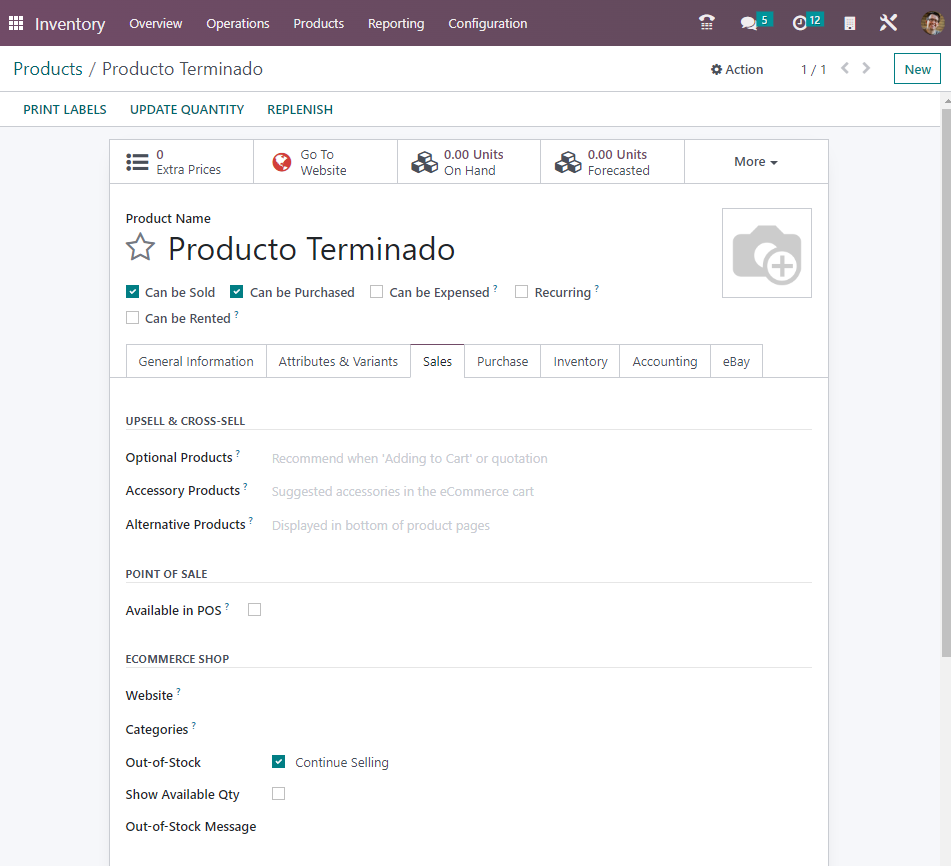951x866 pixels.
Task: Open the apps grid menu icon
Action: 16,23
